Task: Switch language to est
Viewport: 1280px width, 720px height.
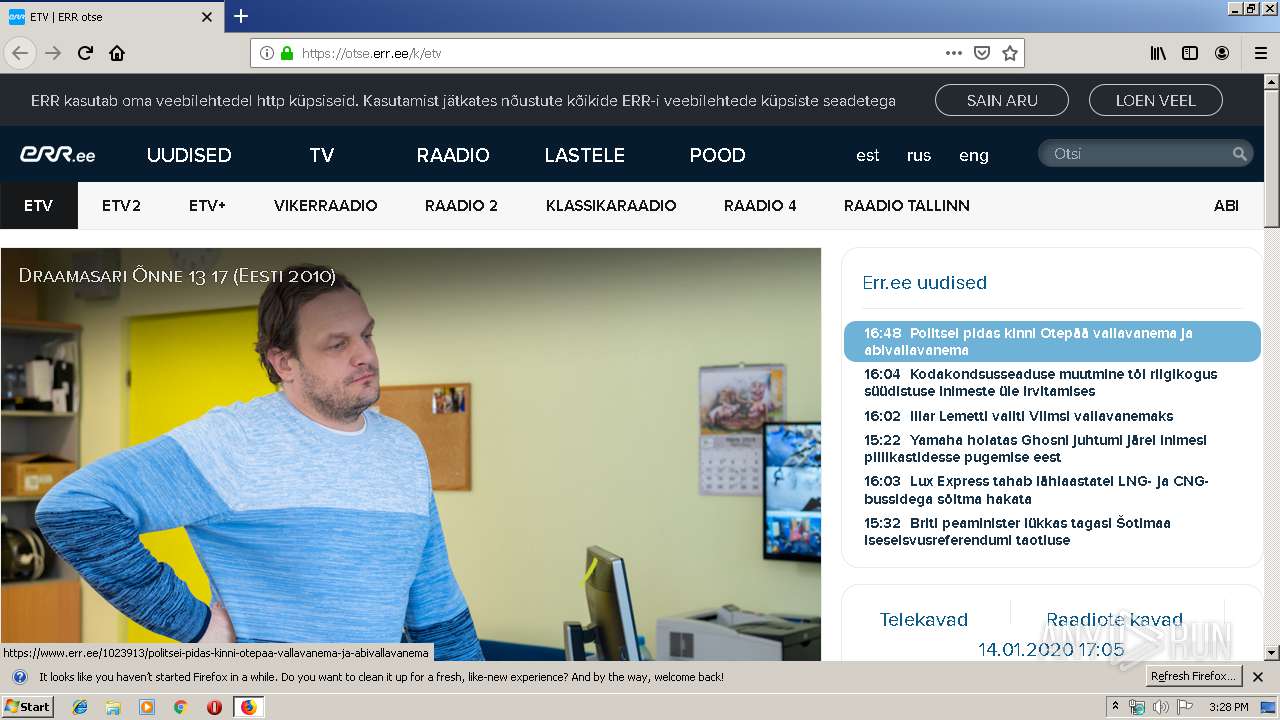Action: click(x=868, y=155)
